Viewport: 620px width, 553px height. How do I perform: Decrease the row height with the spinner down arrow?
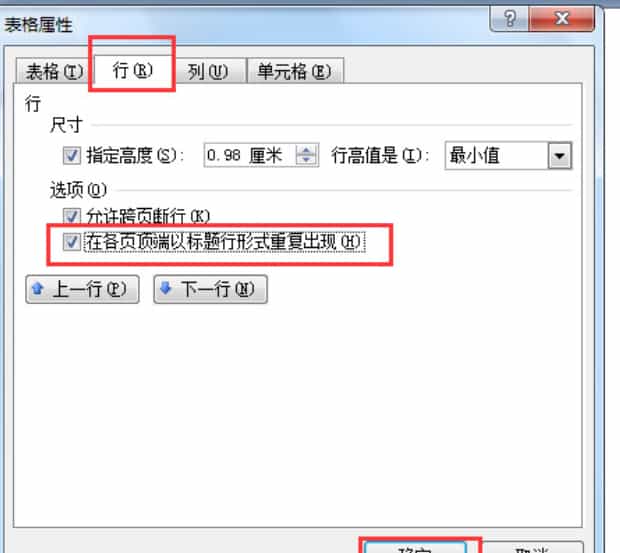tap(306, 160)
